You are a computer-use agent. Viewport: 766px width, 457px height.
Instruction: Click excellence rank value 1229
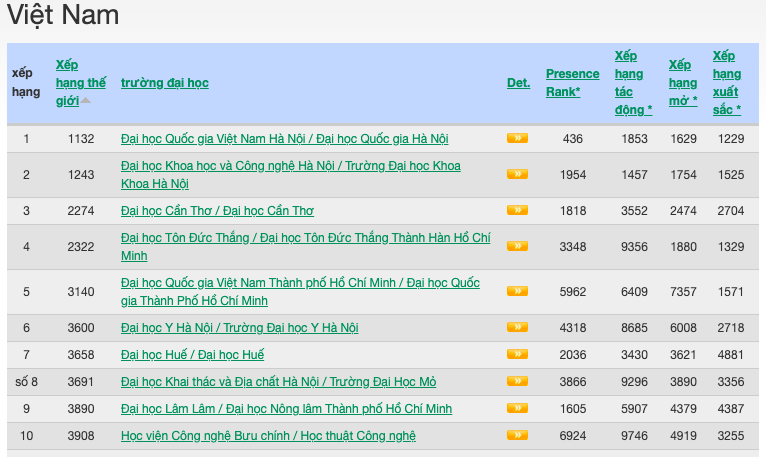731,139
